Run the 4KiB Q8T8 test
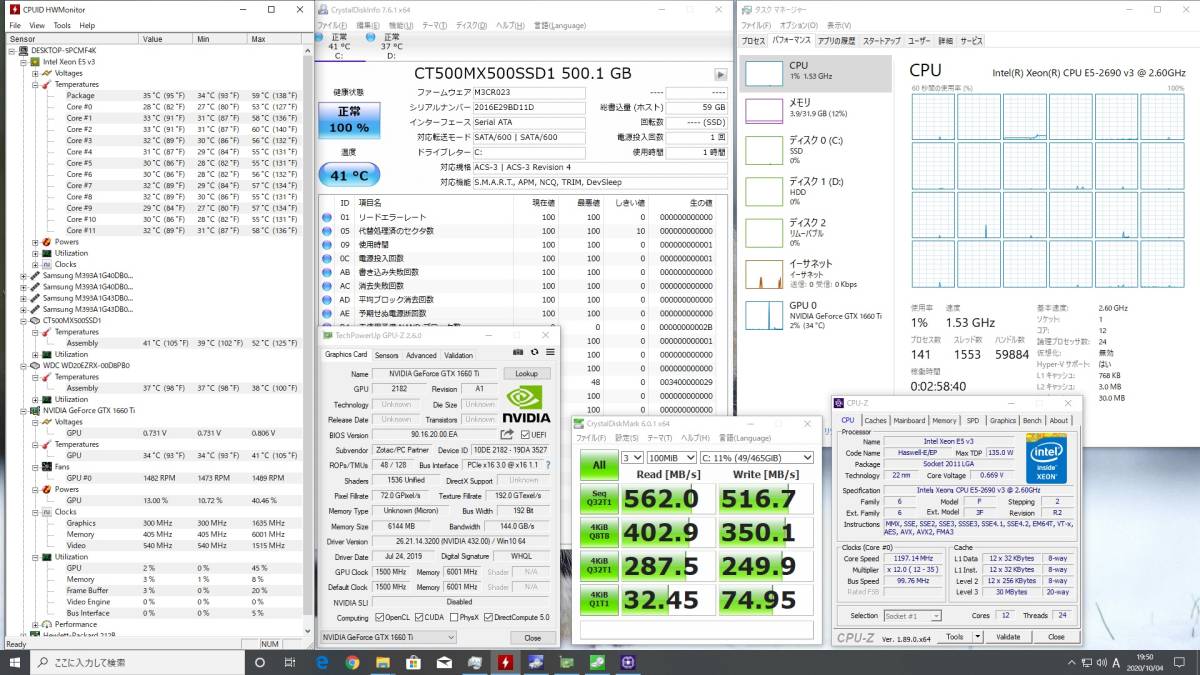 pos(599,533)
